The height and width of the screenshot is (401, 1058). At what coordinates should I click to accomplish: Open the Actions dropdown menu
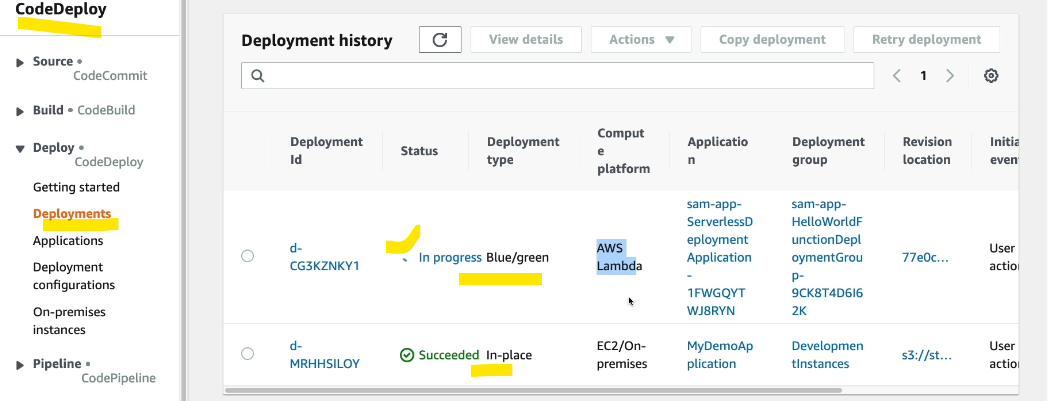click(x=641, y=40)
